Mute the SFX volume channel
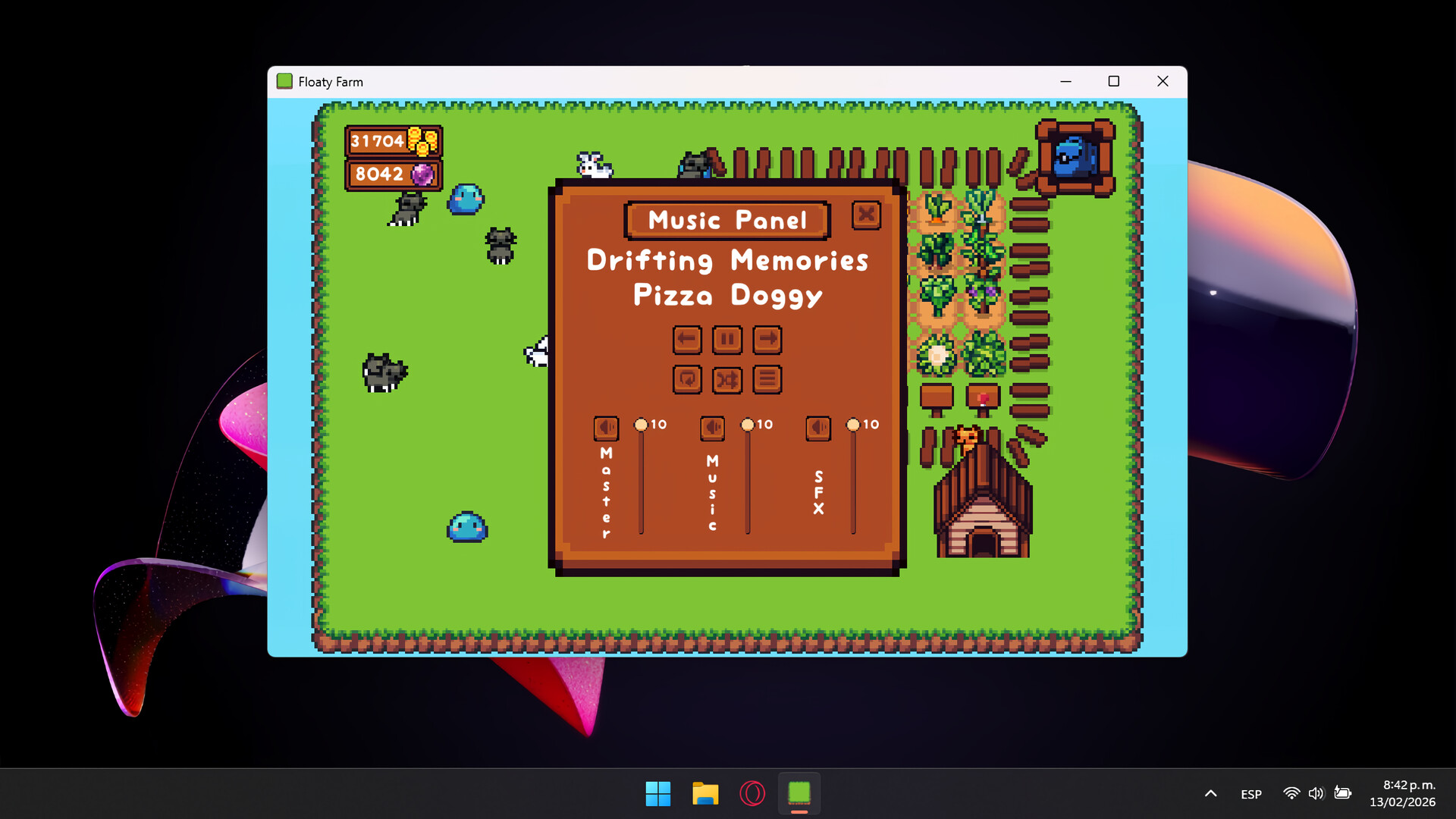 [817, 428]
